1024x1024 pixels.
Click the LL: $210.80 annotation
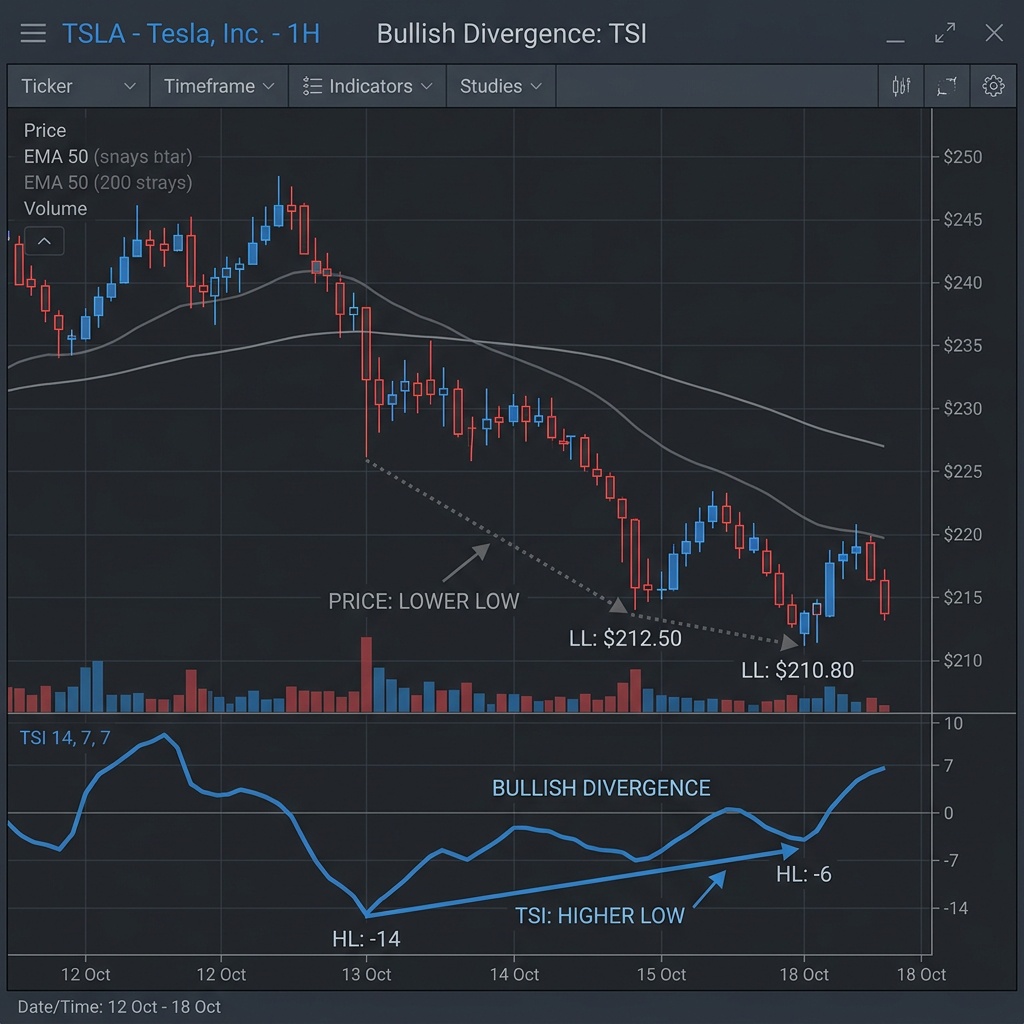[797, 670]
